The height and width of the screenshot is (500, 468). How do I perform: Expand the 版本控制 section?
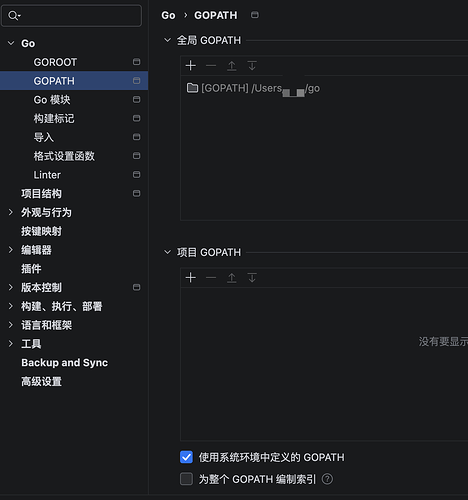click(x=11, y=287)
